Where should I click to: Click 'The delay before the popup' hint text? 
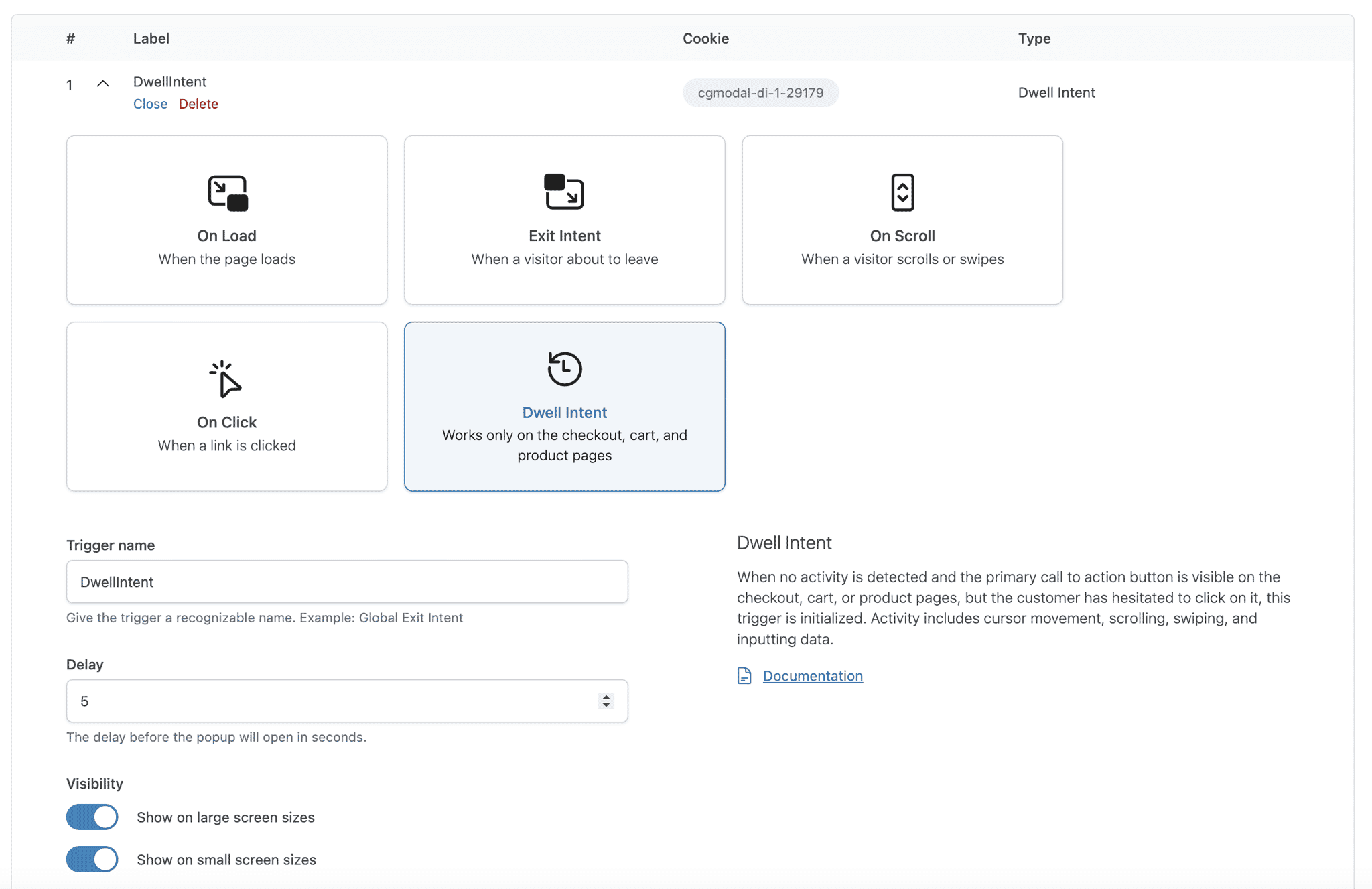pos(216,737)
